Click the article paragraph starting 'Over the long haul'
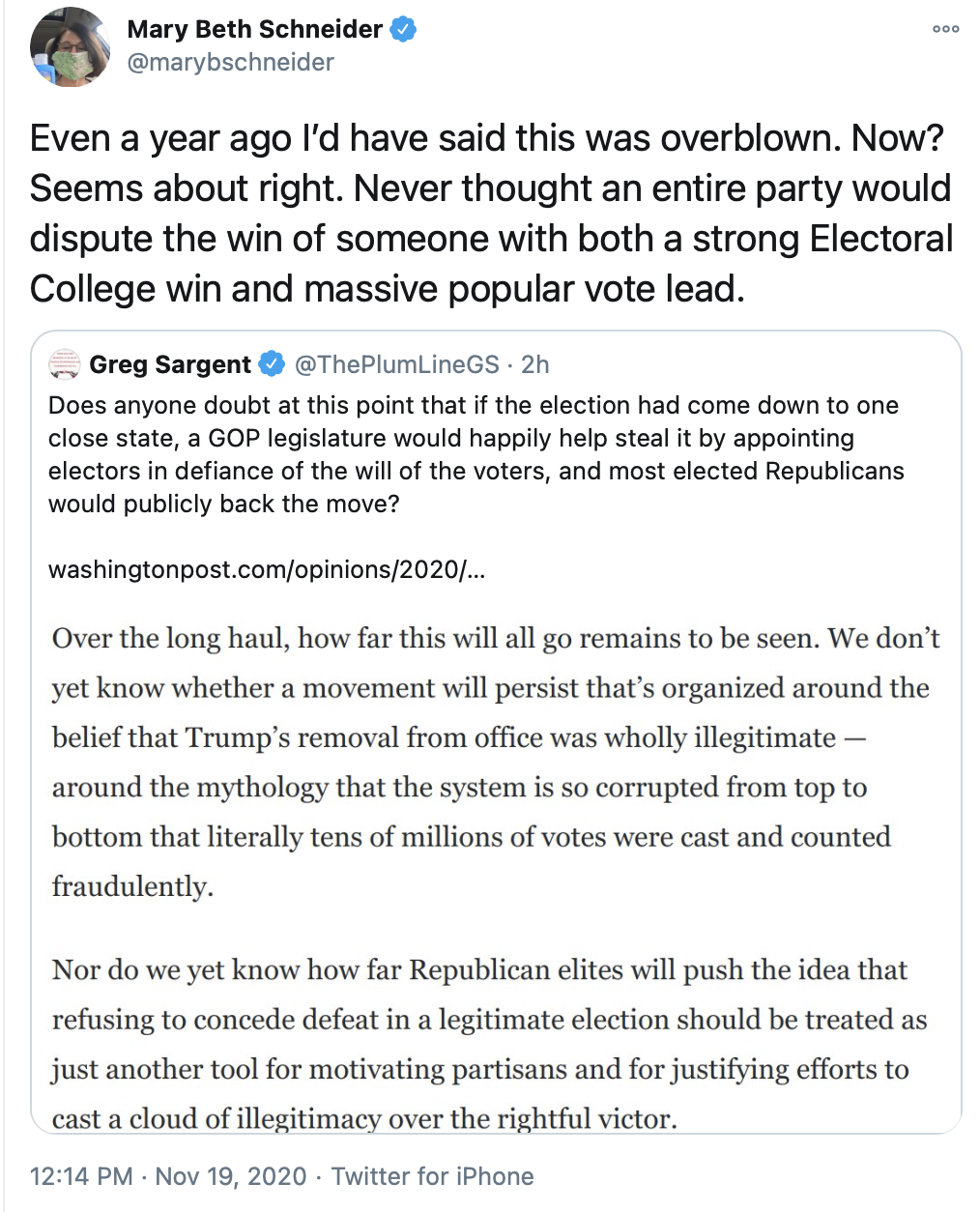980x1212 pixels. [x=495, y=762]
